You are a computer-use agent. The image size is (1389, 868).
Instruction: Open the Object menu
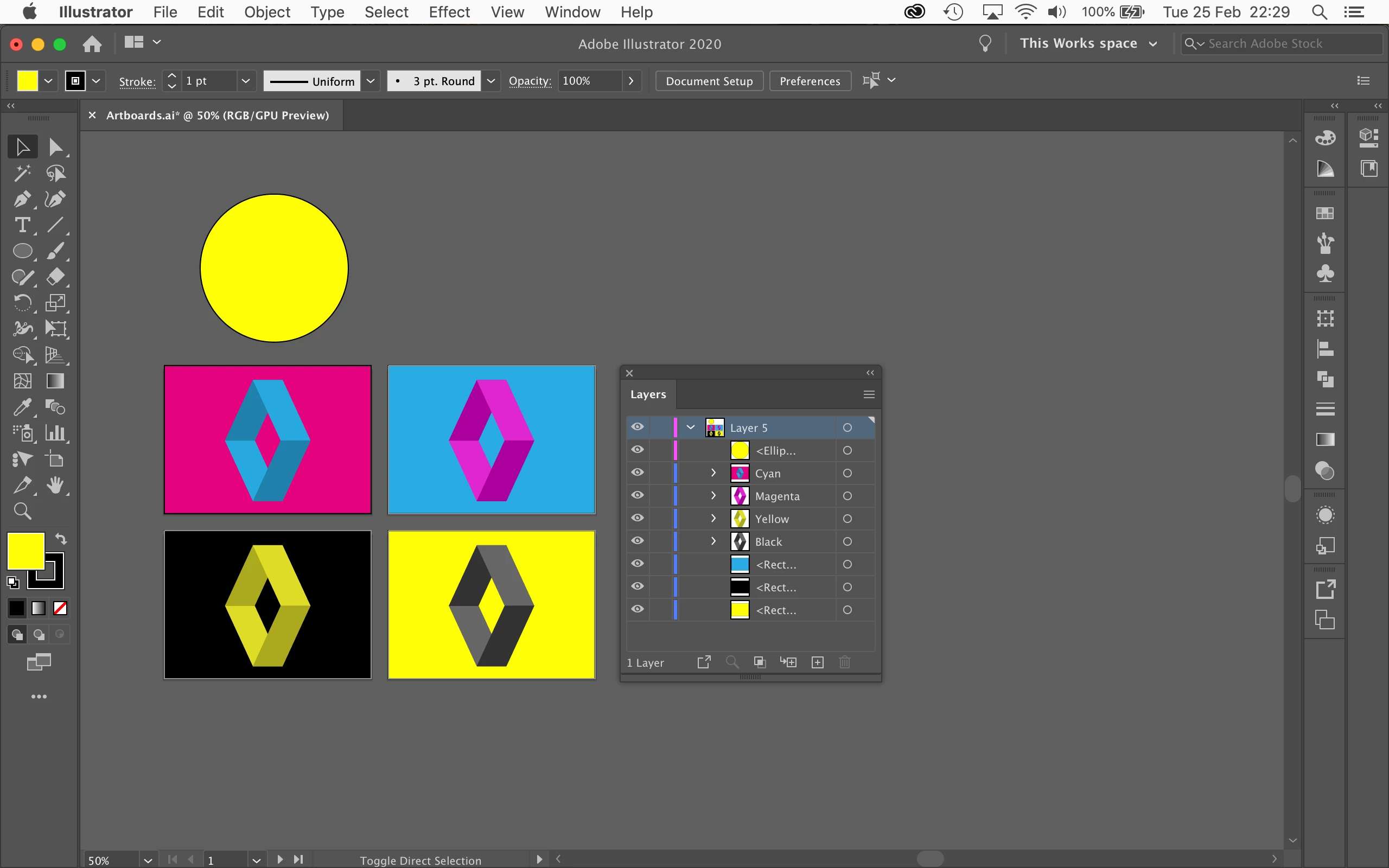[x=267, y=12]
